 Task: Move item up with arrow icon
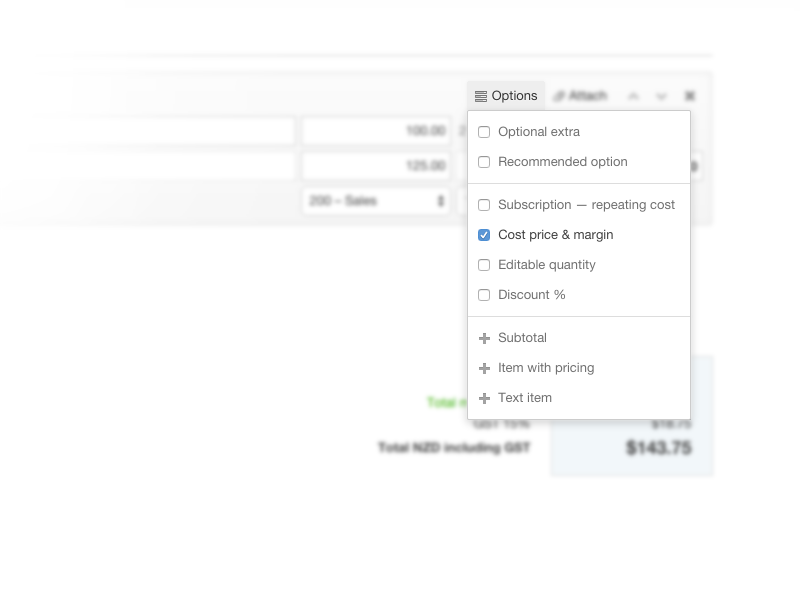pos(633,96)
